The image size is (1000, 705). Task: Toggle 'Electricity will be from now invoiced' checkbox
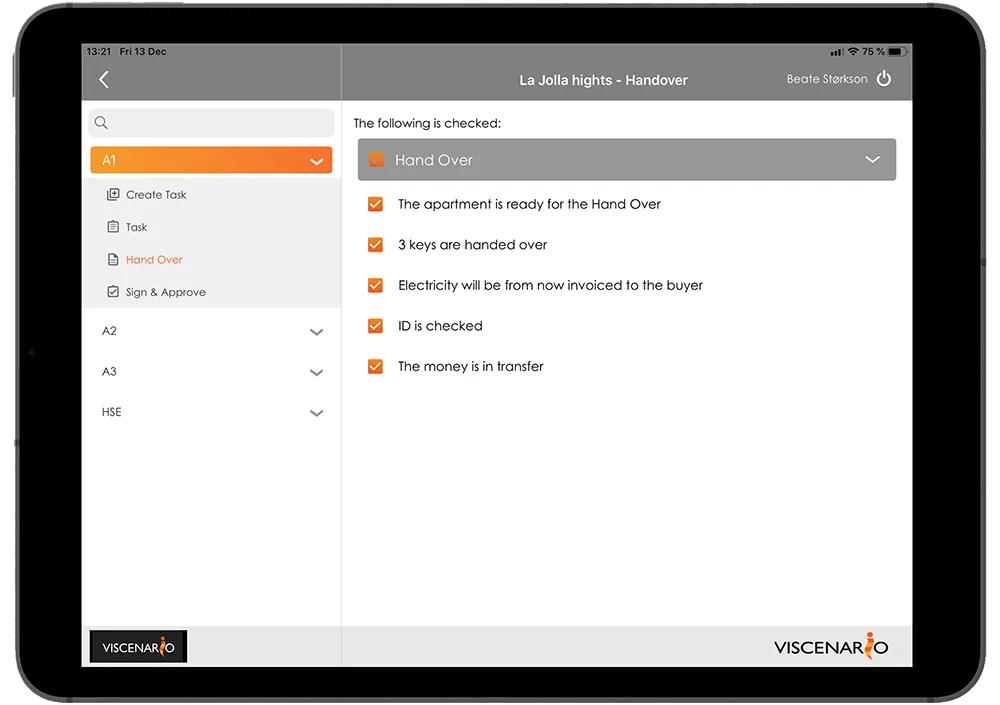(x=375, y=285)
